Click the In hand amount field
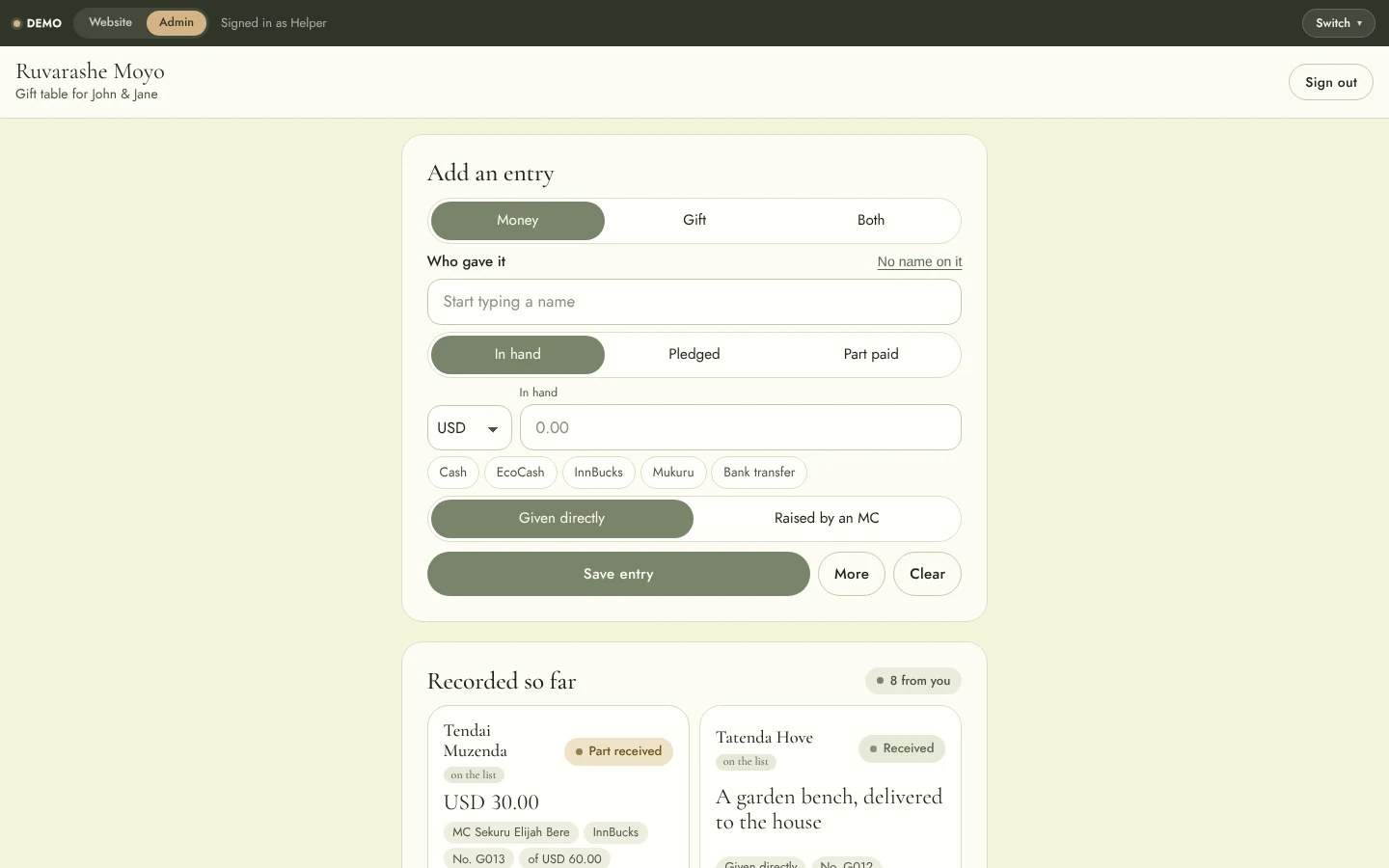Screen dimensions: 1389x868 point(741,427)
